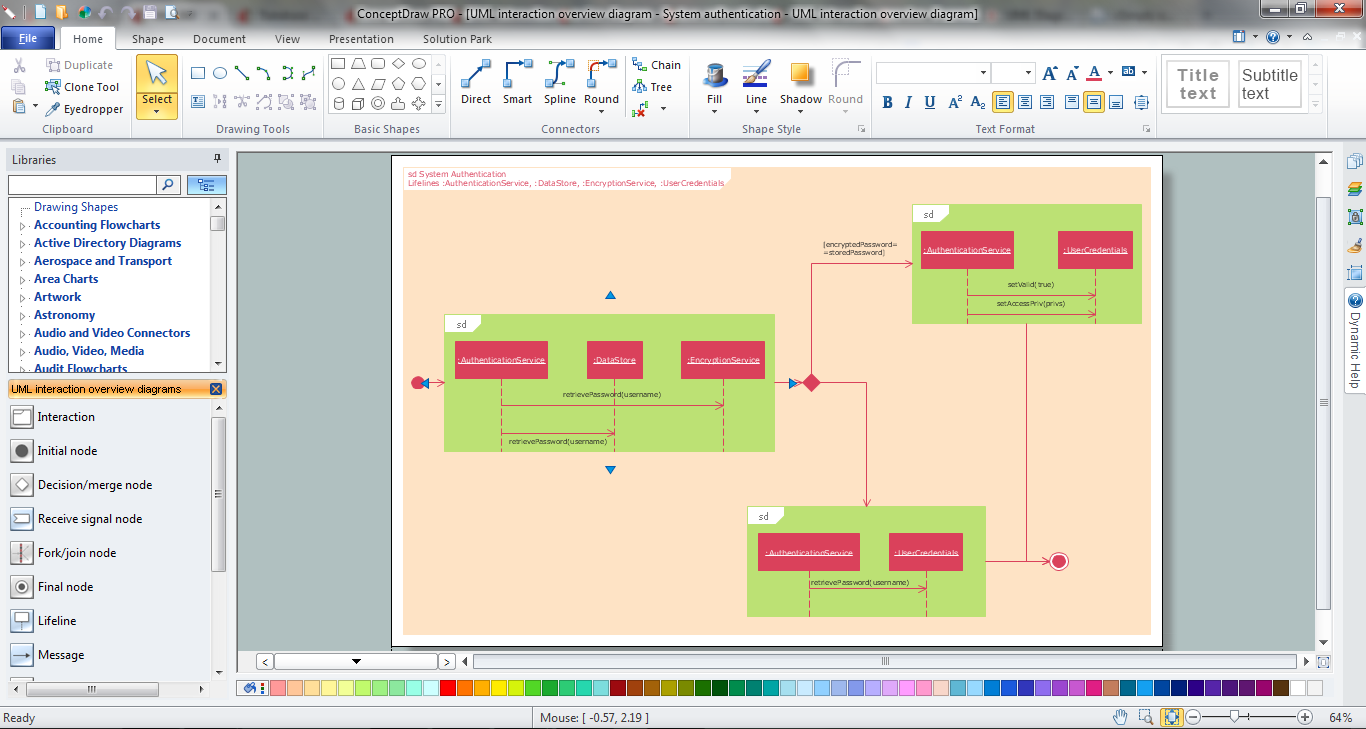Pick the red swatch from the color bar

pos(447,689)
